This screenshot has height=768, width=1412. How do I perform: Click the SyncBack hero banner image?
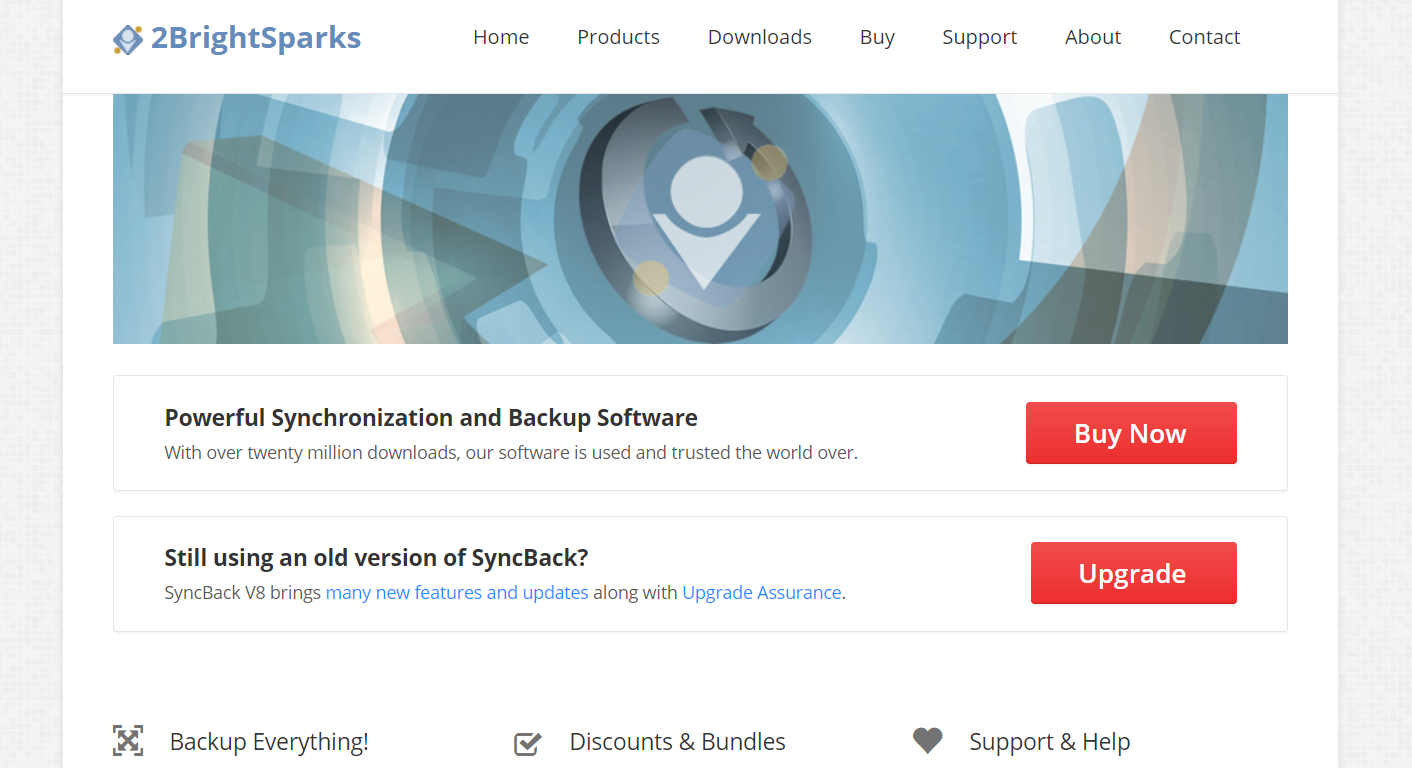700,219
